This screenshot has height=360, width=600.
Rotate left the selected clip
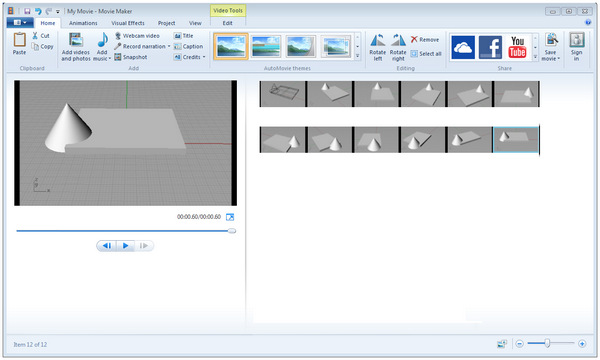(x=378, y=47)
